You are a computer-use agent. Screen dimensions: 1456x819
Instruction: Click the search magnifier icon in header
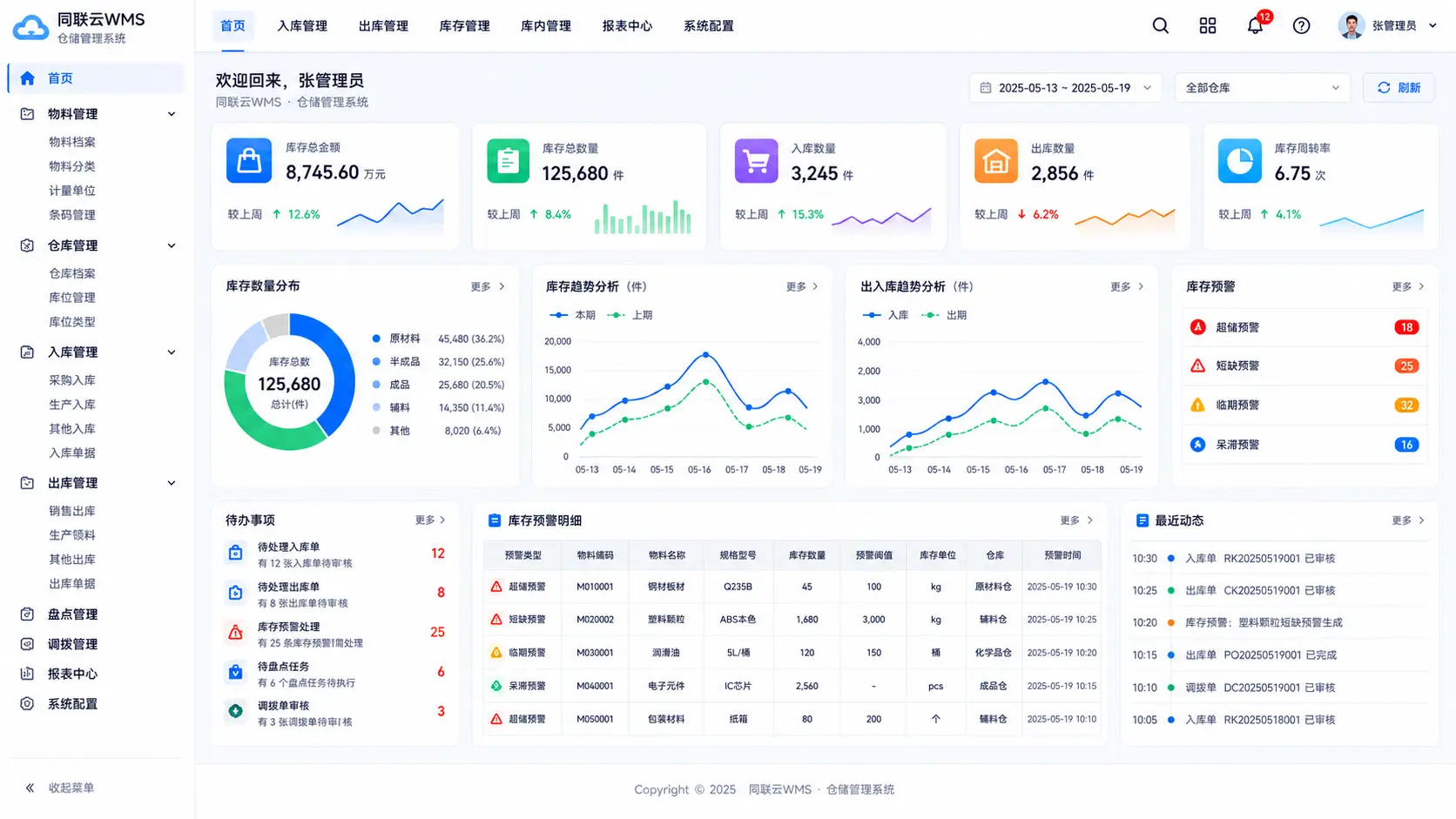(x=1160, y=26)
